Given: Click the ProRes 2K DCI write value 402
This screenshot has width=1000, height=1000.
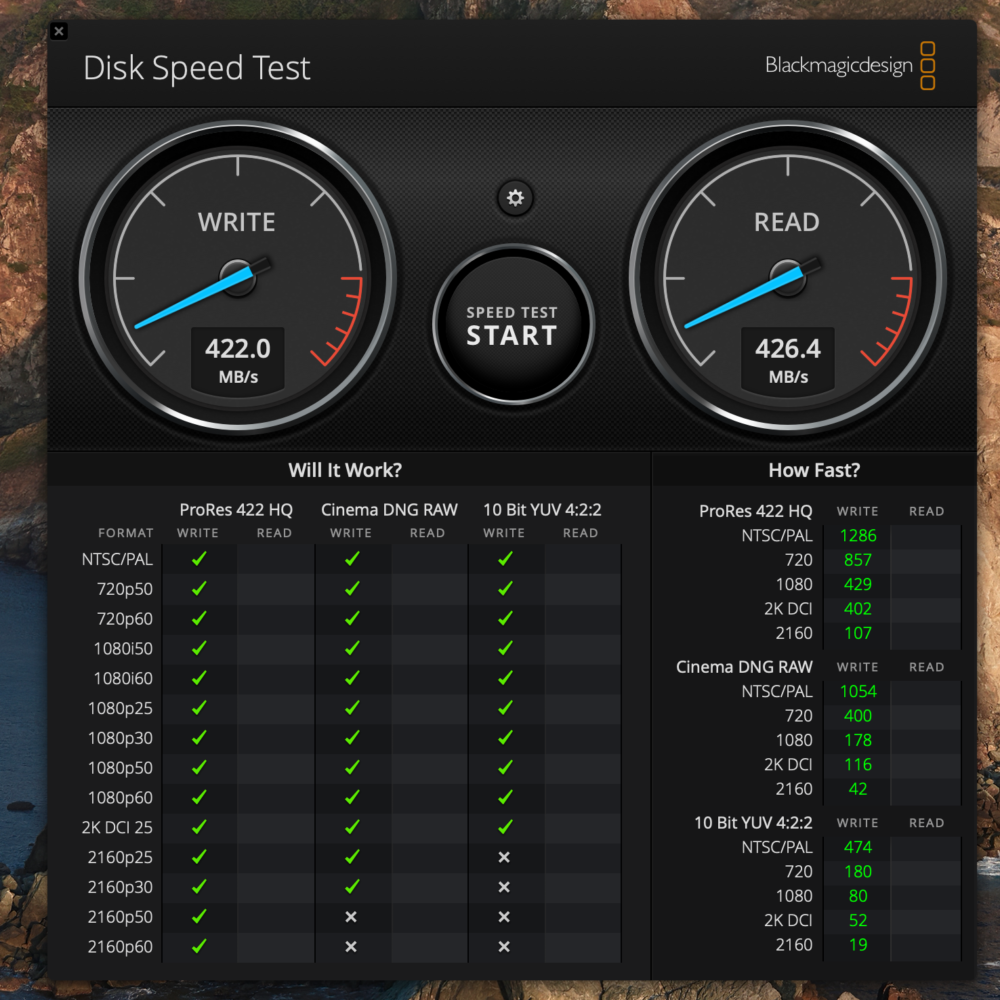Looking at the screenshot, I should point(858,608).
